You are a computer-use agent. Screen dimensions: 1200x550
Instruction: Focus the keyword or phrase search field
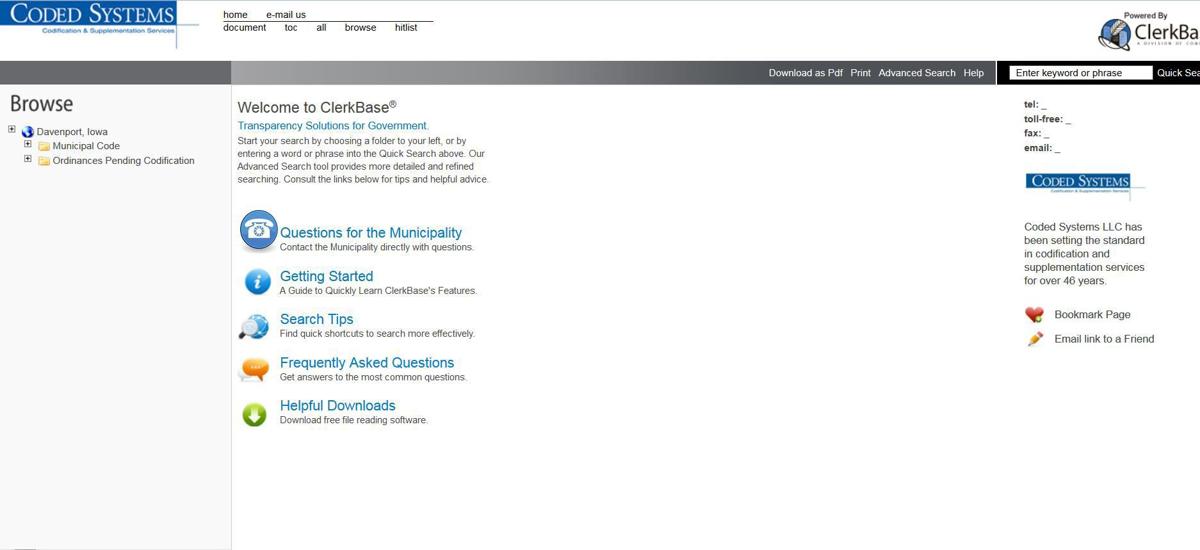[x=1080, y=73]
